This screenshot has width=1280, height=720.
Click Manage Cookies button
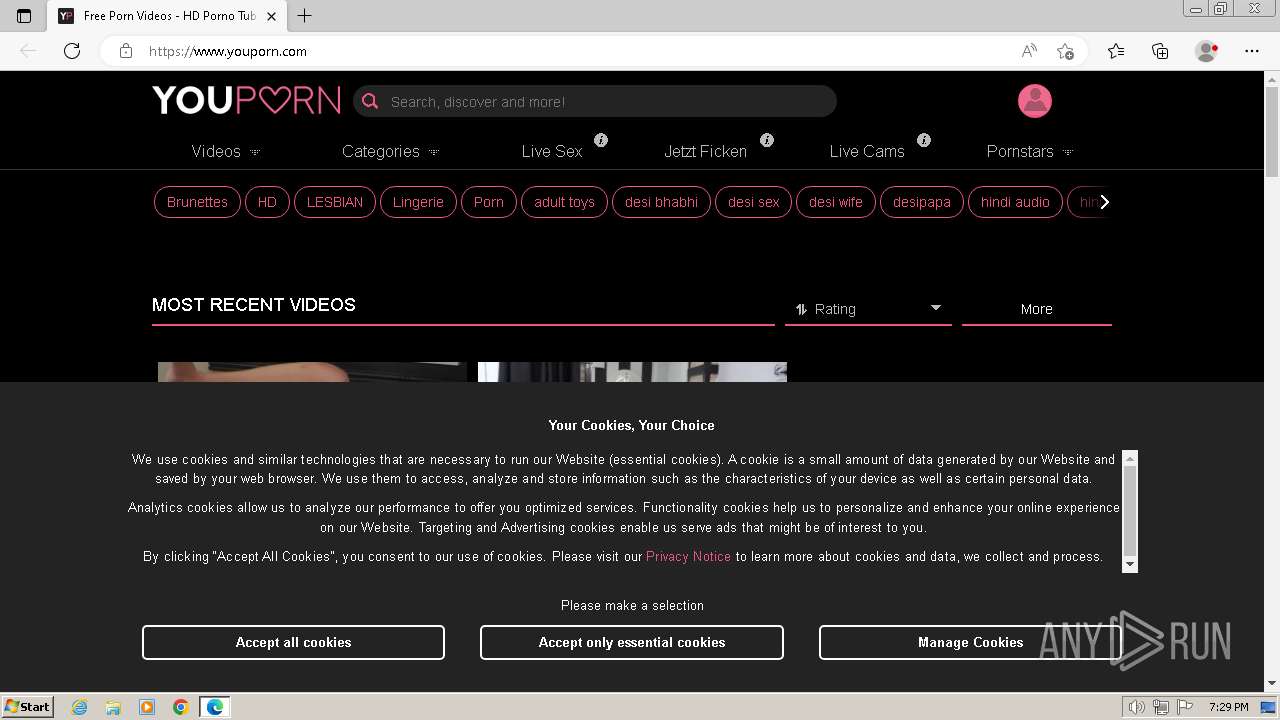(x=971, y=642)
